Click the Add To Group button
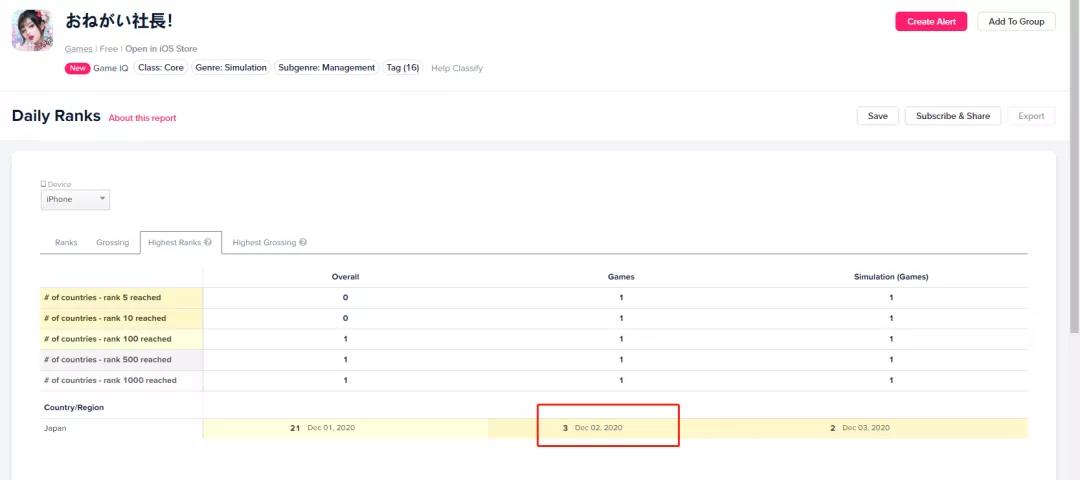 click(1015, 21)
